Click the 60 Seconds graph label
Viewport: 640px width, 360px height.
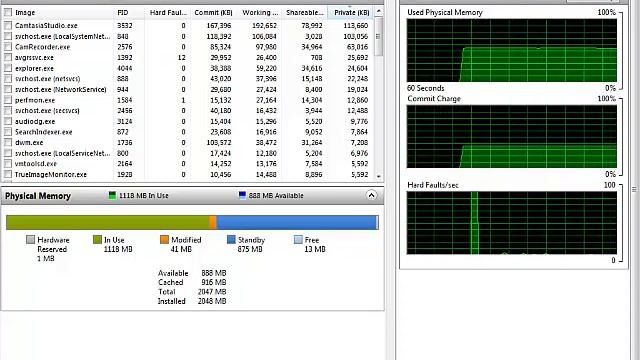[x=425, y=88]
